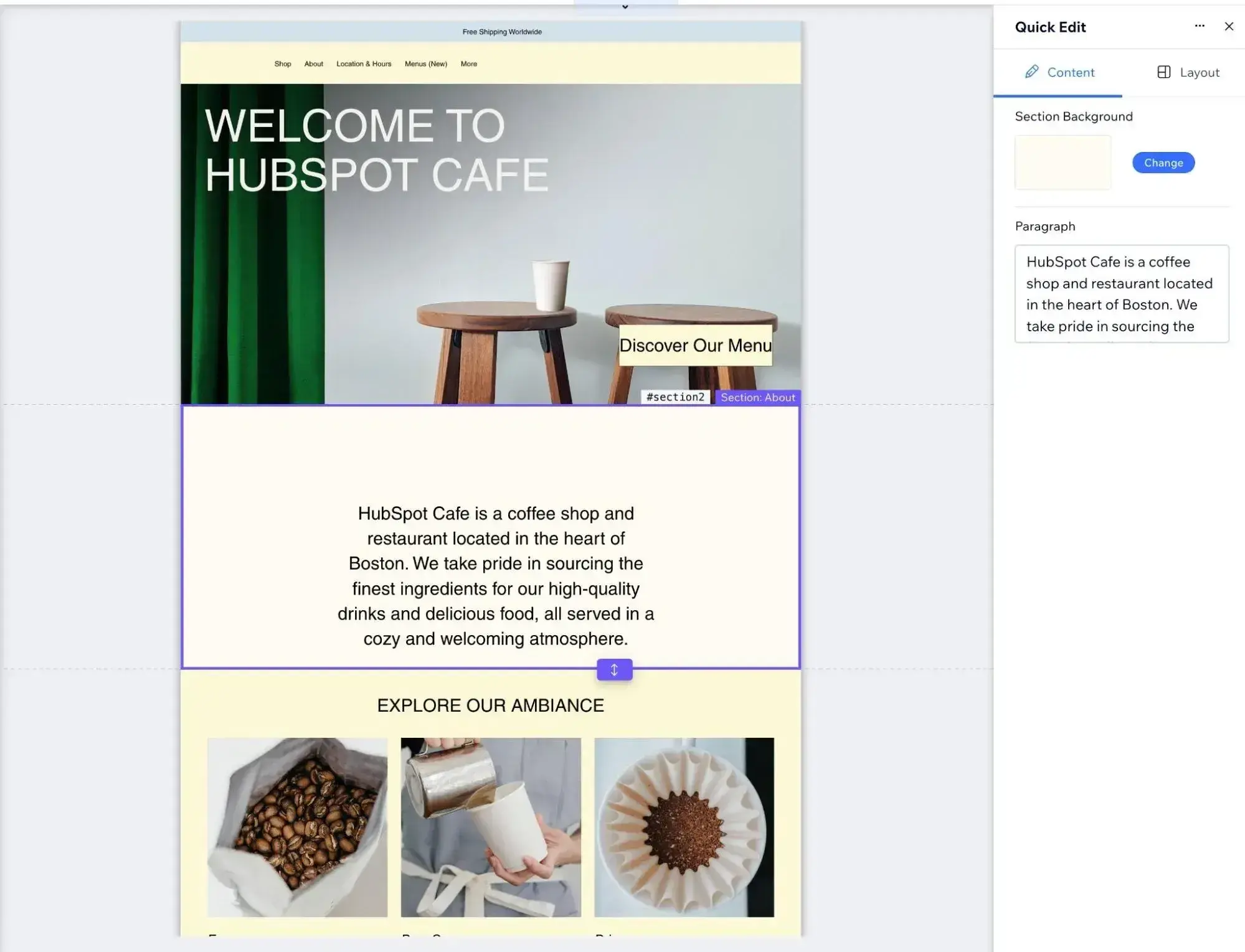Open the Shop menu item
This screenshot has width=1245, height=952.
[x=282, y=64]
